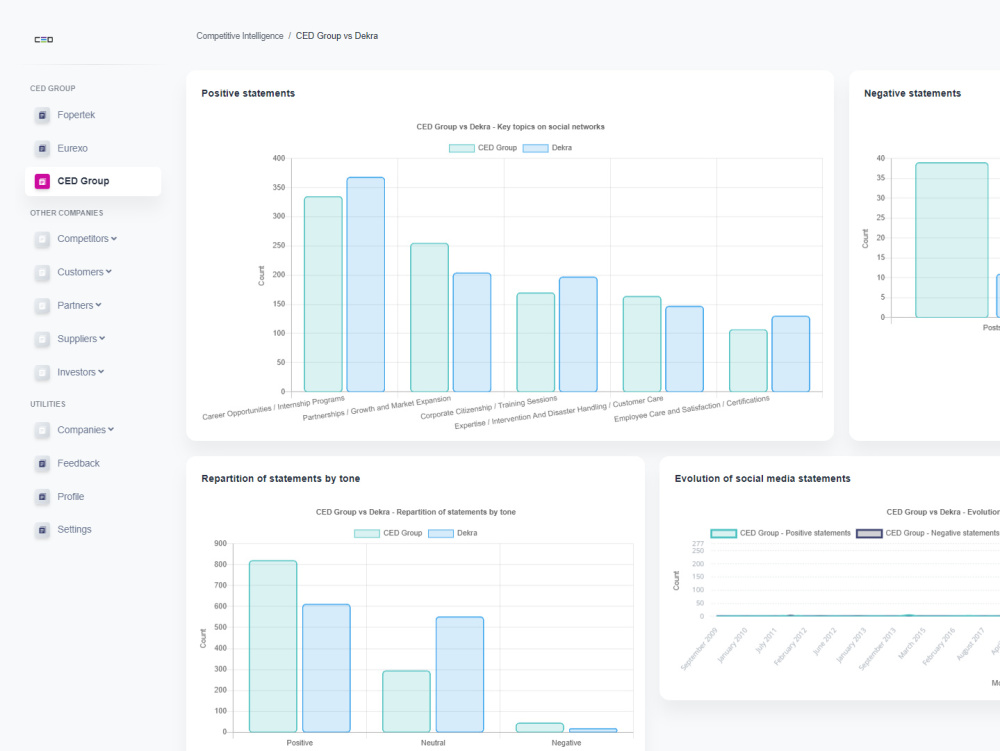Image resolution: width=1000 pixels, height=751 pixels.
Task: Click Dekra color swatch in key topics legend
Action: [x=536, y=148]
